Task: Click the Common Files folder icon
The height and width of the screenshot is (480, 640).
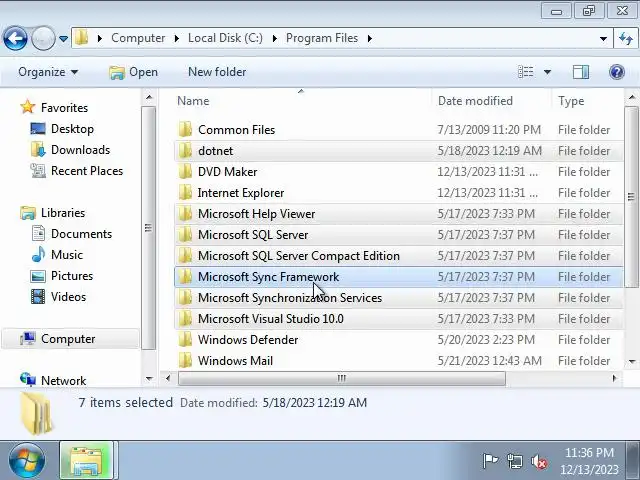Action: pos(185,130)
